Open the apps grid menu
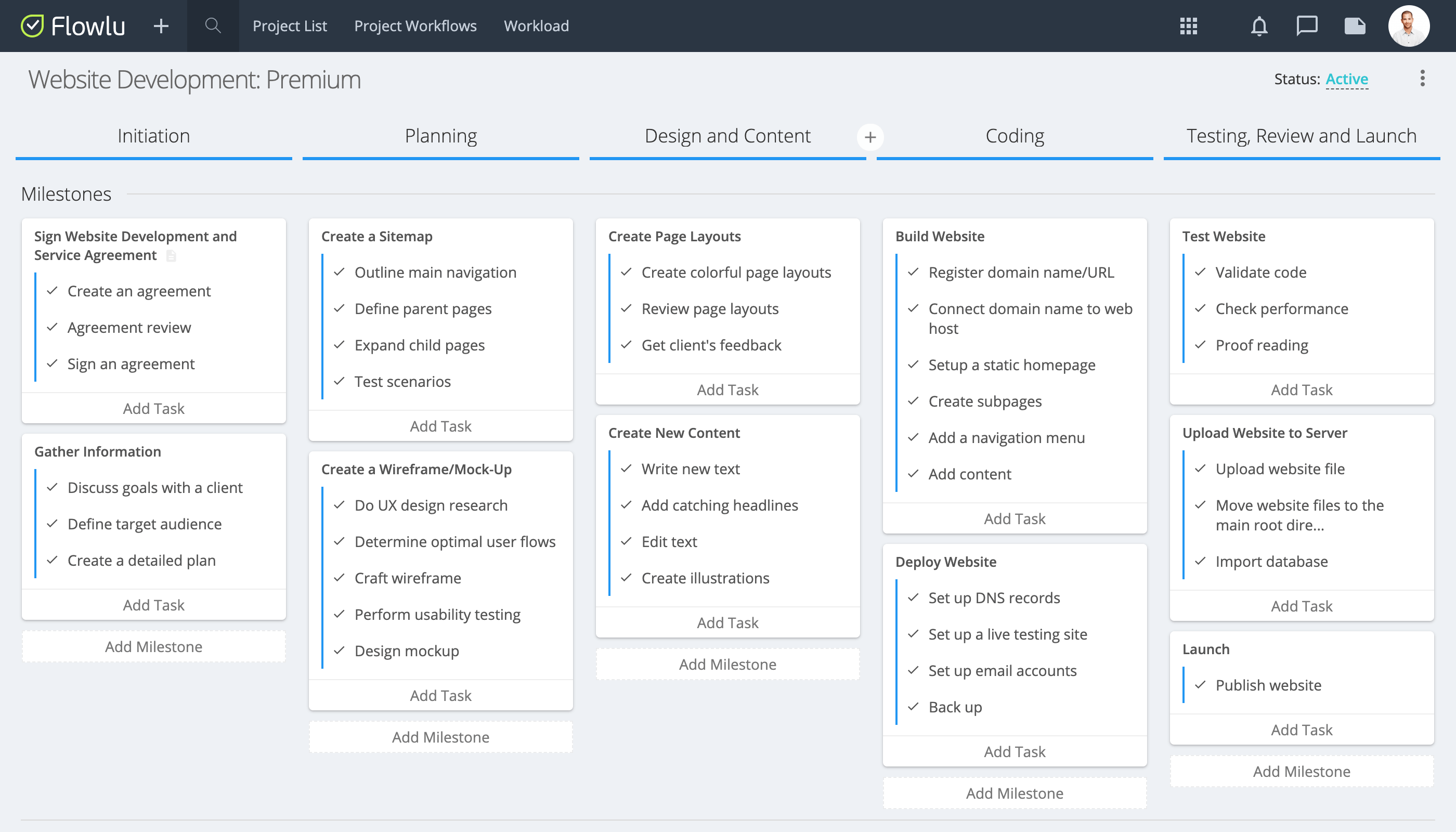Screen dimensions: 1456x832 (x=1189, y=25)
